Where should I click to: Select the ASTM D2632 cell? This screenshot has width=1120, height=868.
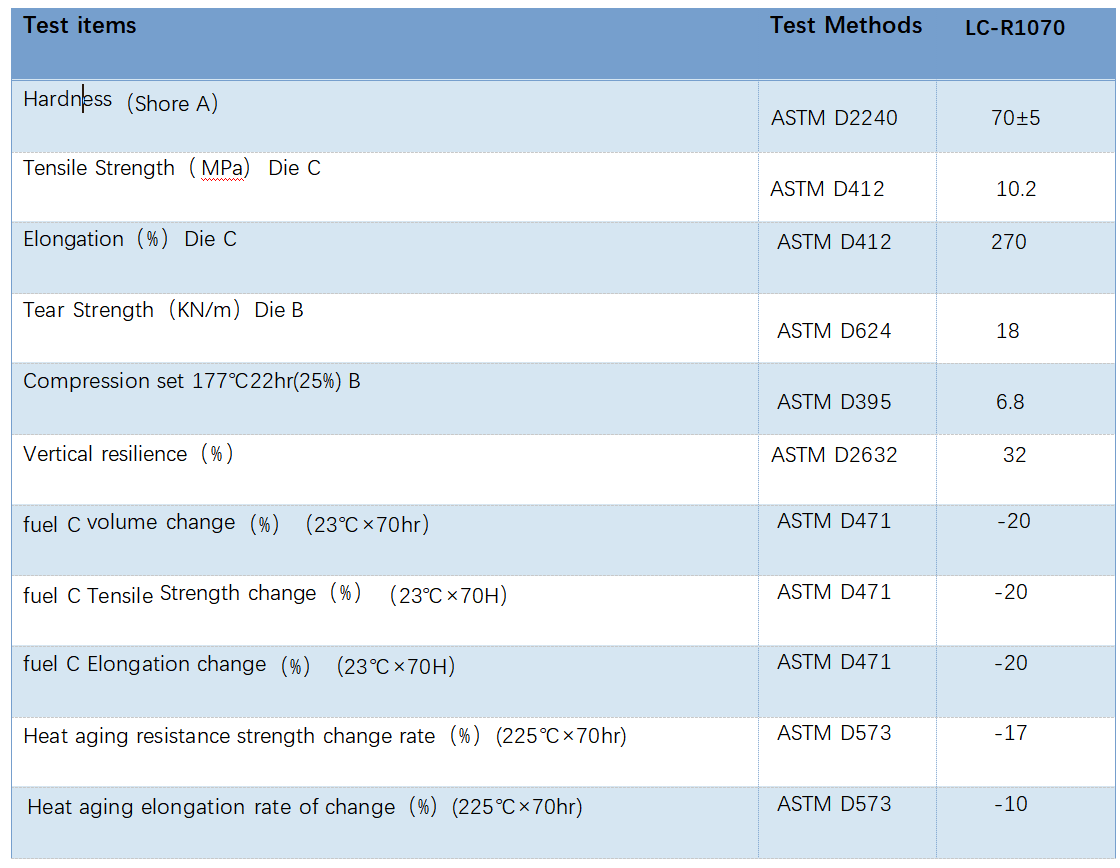click(x=834, y=455)
